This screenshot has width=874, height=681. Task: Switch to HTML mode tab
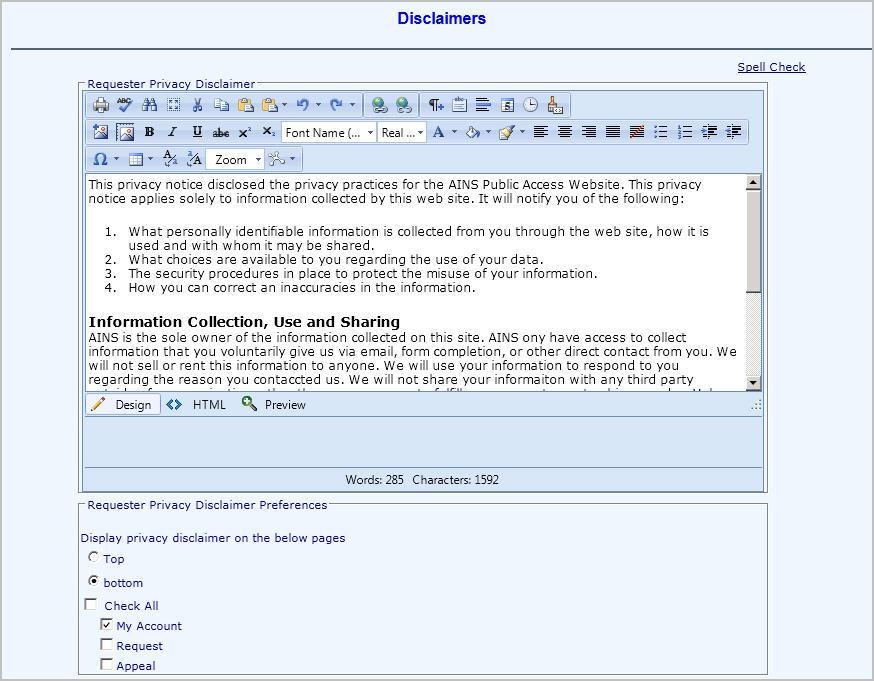(x=196, y=405)
